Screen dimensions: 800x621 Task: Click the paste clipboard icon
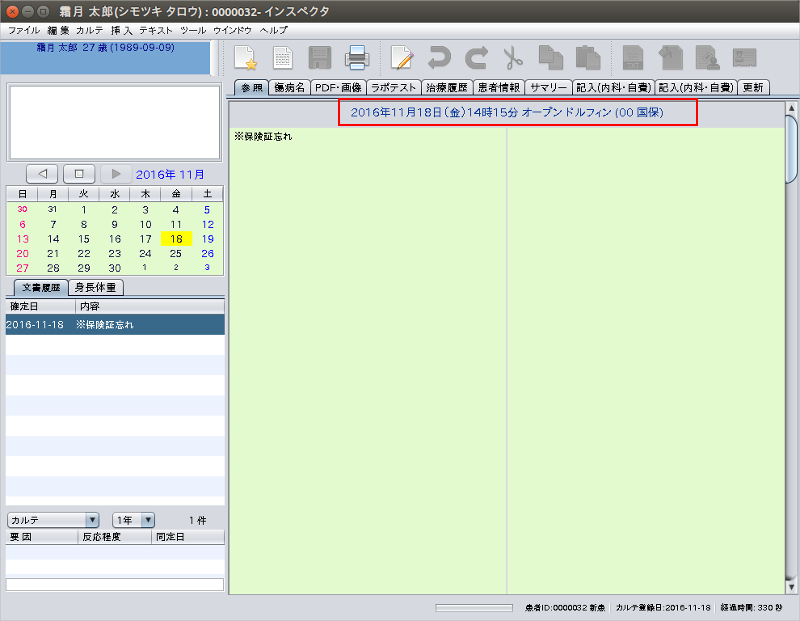click(x=587, y=58)
